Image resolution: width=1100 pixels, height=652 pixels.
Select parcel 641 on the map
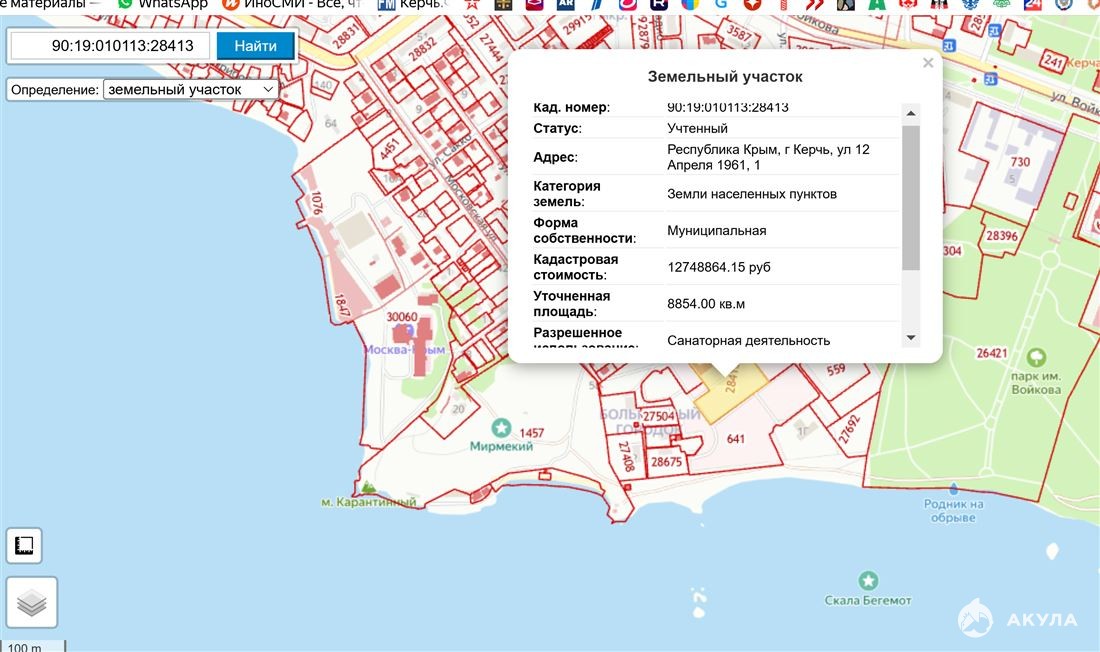tap(736, 438)
